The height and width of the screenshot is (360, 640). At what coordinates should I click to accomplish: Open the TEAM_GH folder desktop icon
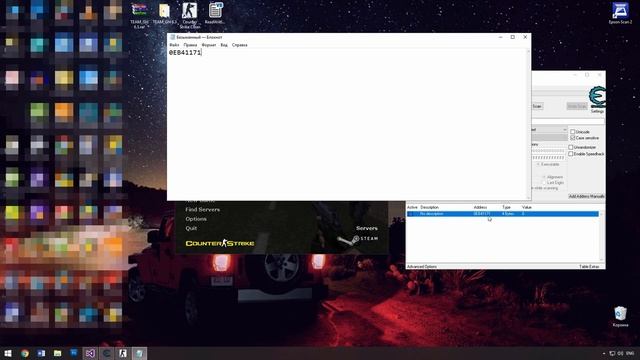pyautogui.click(x=164, y=14)
